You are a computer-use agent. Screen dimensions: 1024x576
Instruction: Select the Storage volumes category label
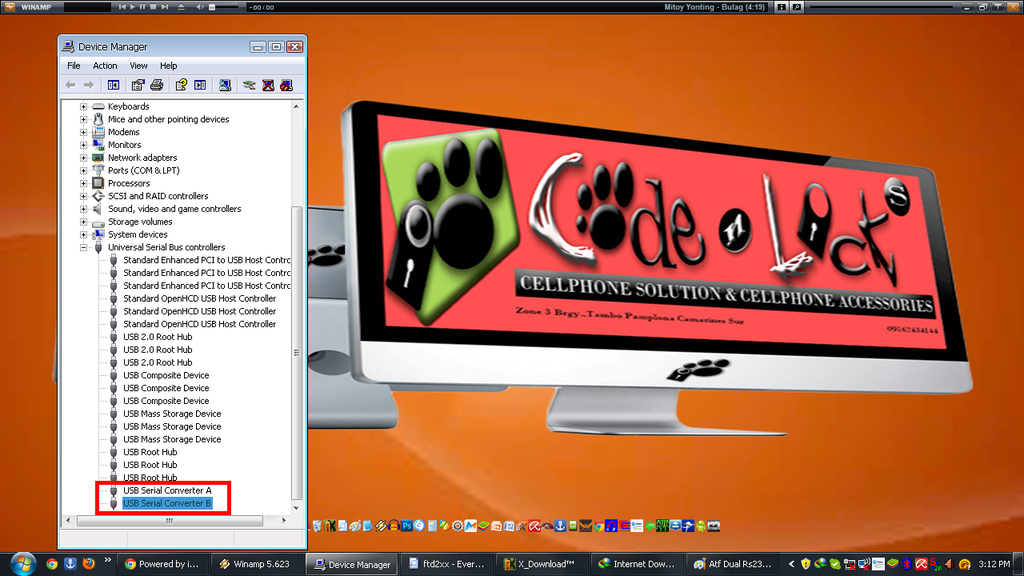point(140,222)
